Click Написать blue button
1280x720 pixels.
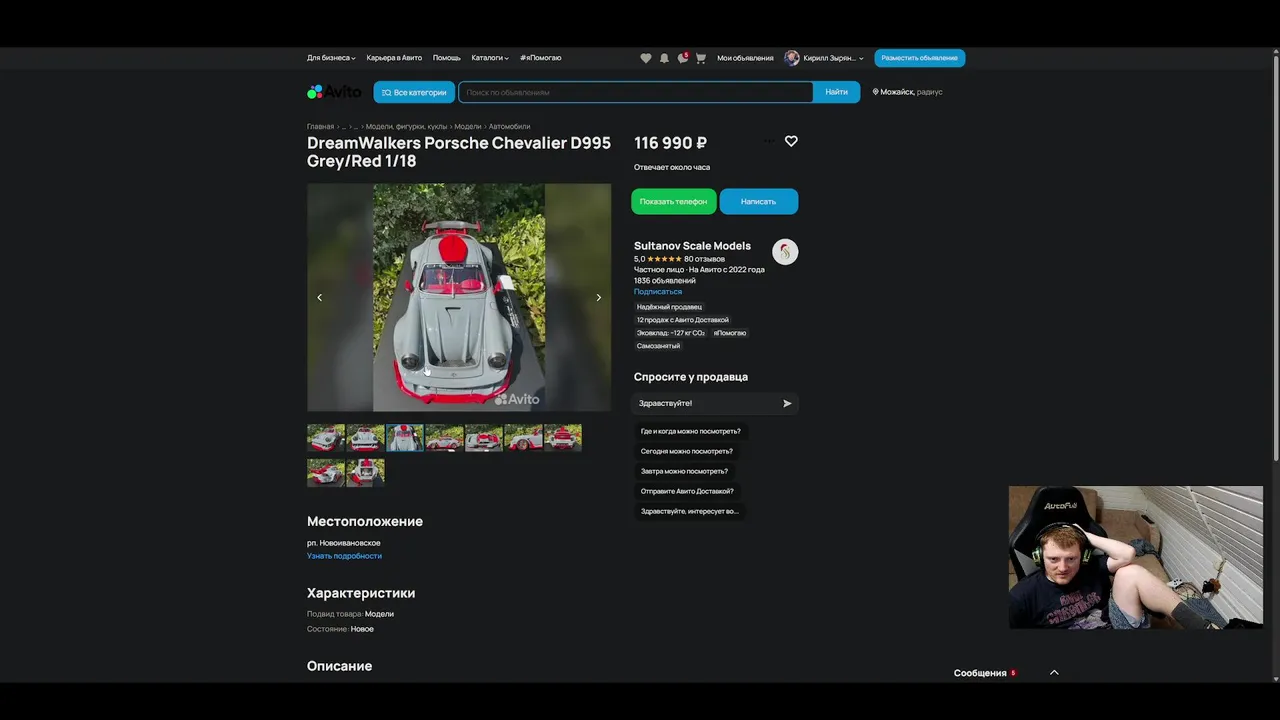tap(759, 201)
